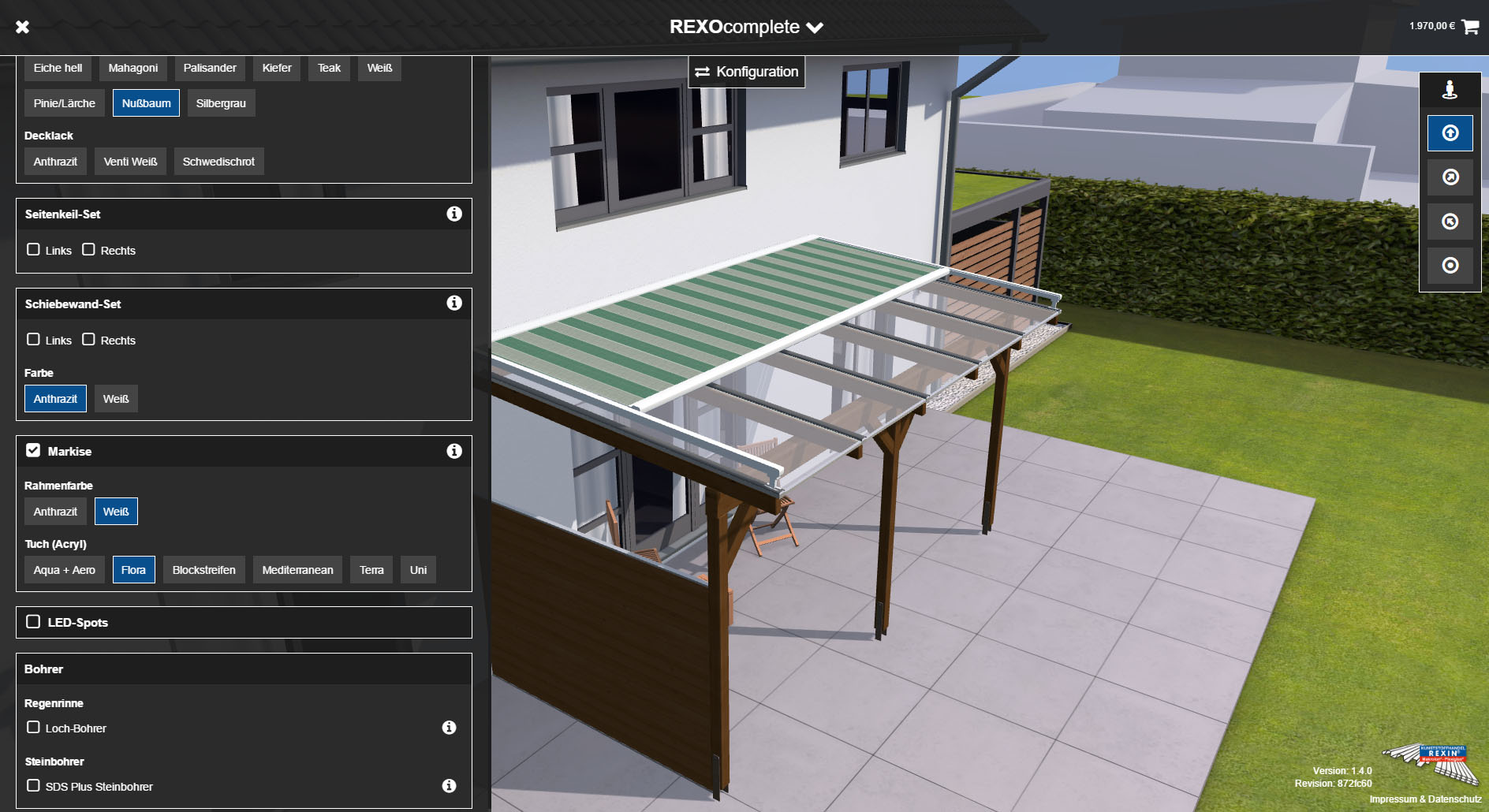Enable the LED-Spots checkbox
Viewport: 1489px width, 812px height.
coord(33,621)
